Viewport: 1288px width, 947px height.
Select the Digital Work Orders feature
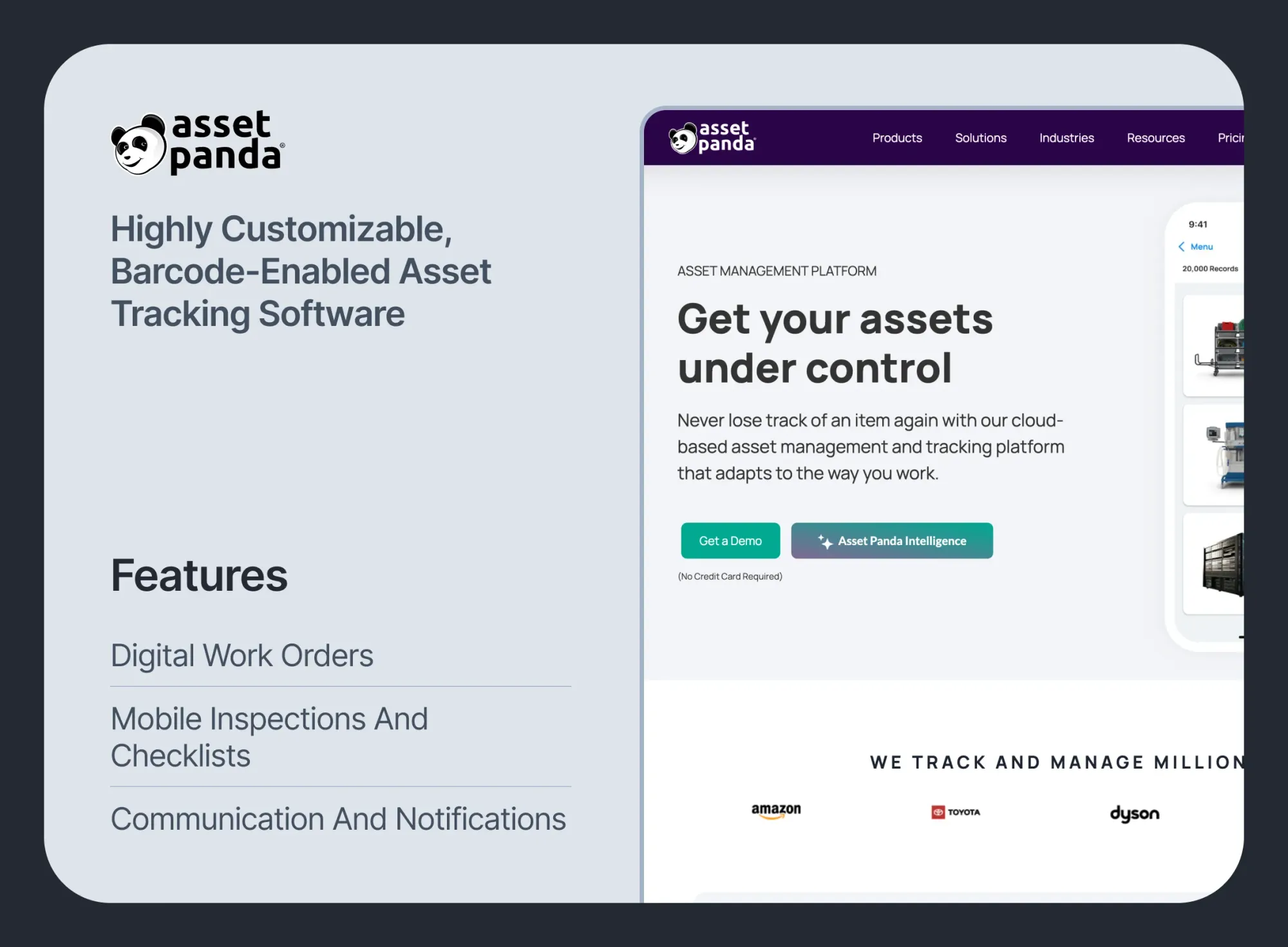242,656
